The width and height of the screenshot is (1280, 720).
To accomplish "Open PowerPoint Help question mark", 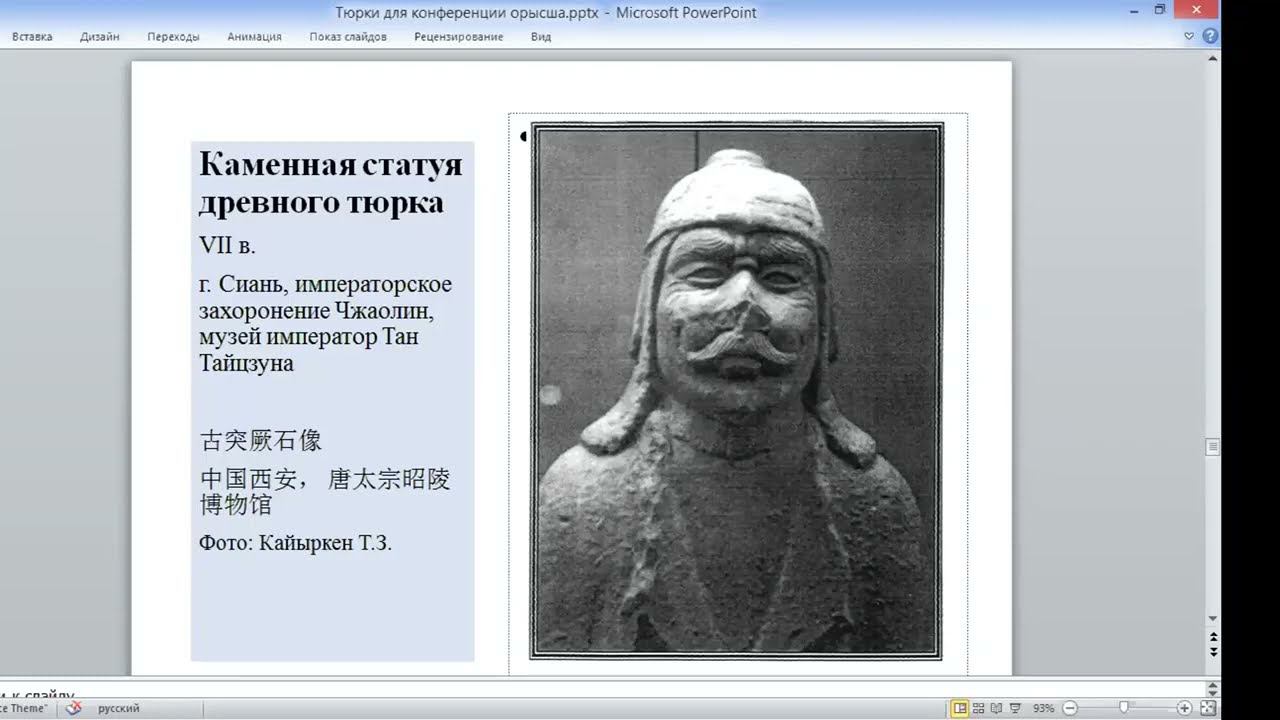I will pos(1210,36).
